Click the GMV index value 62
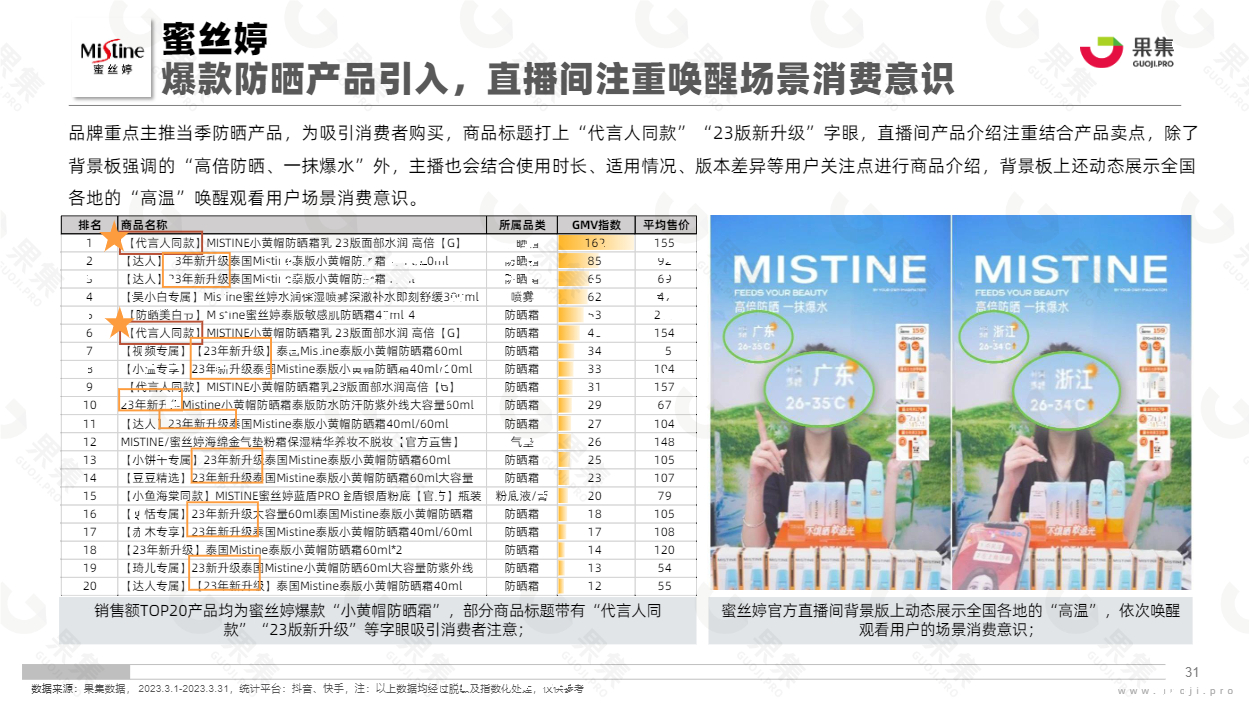1250x703 pixels. point(595,297)
